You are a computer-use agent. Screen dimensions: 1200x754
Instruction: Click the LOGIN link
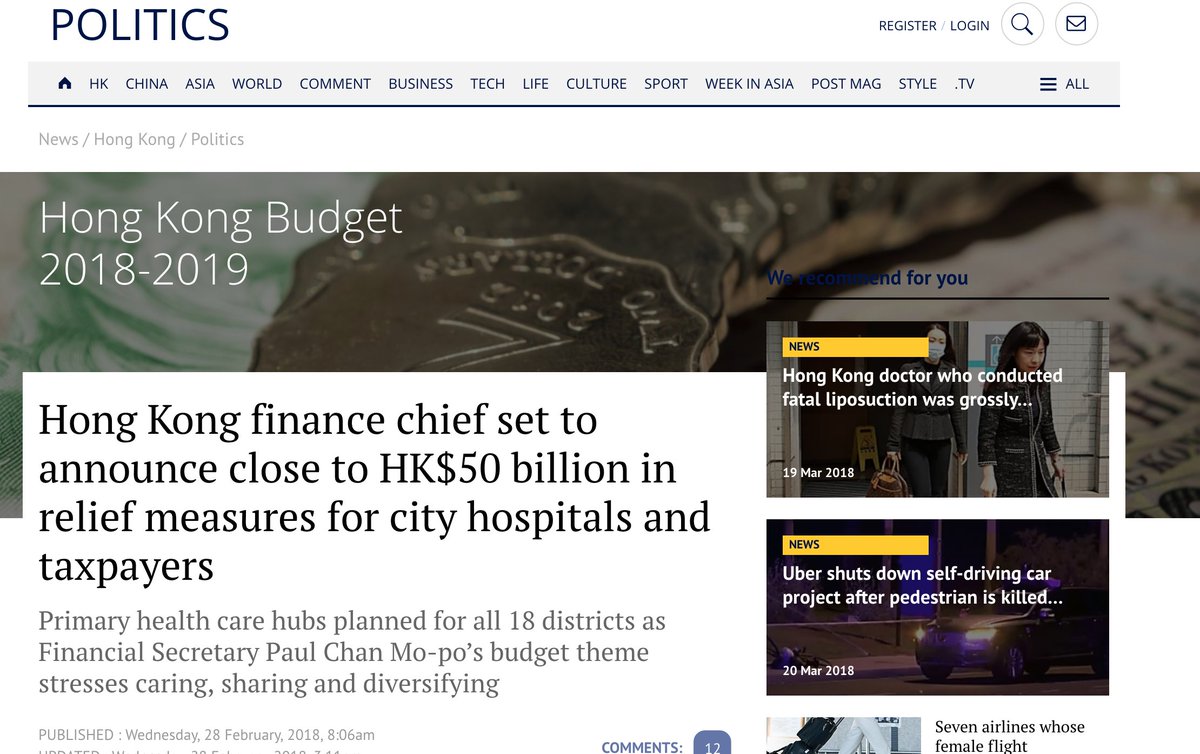tap(969, 26)
